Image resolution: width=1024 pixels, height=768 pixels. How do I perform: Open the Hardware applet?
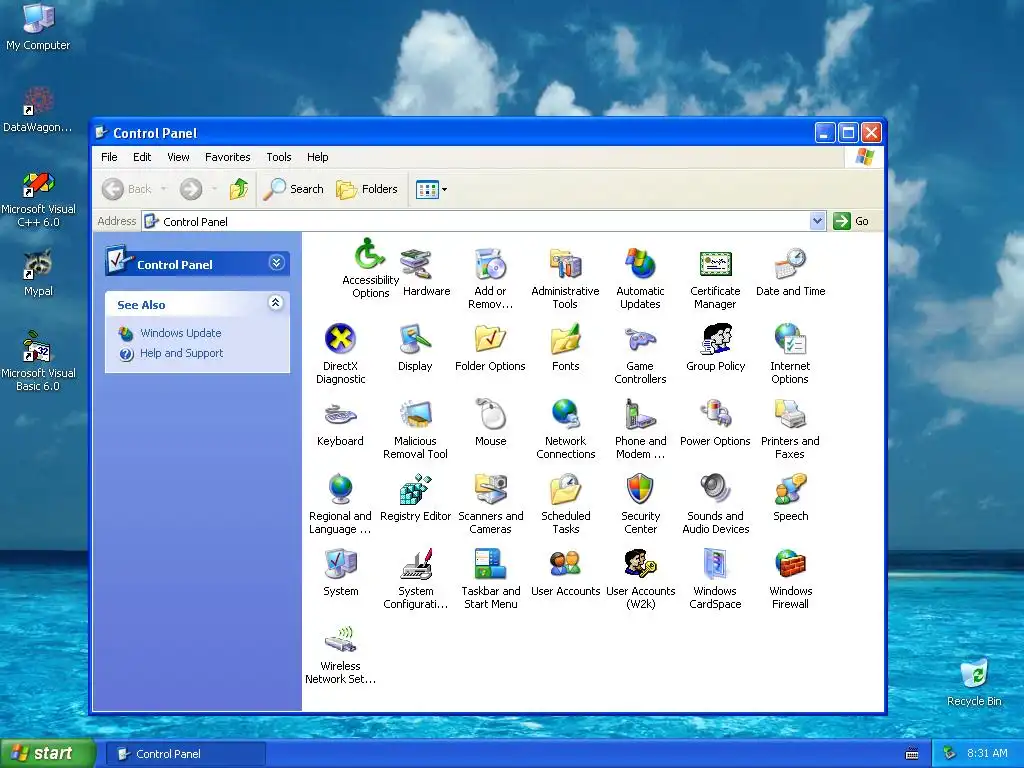[426, 274]
